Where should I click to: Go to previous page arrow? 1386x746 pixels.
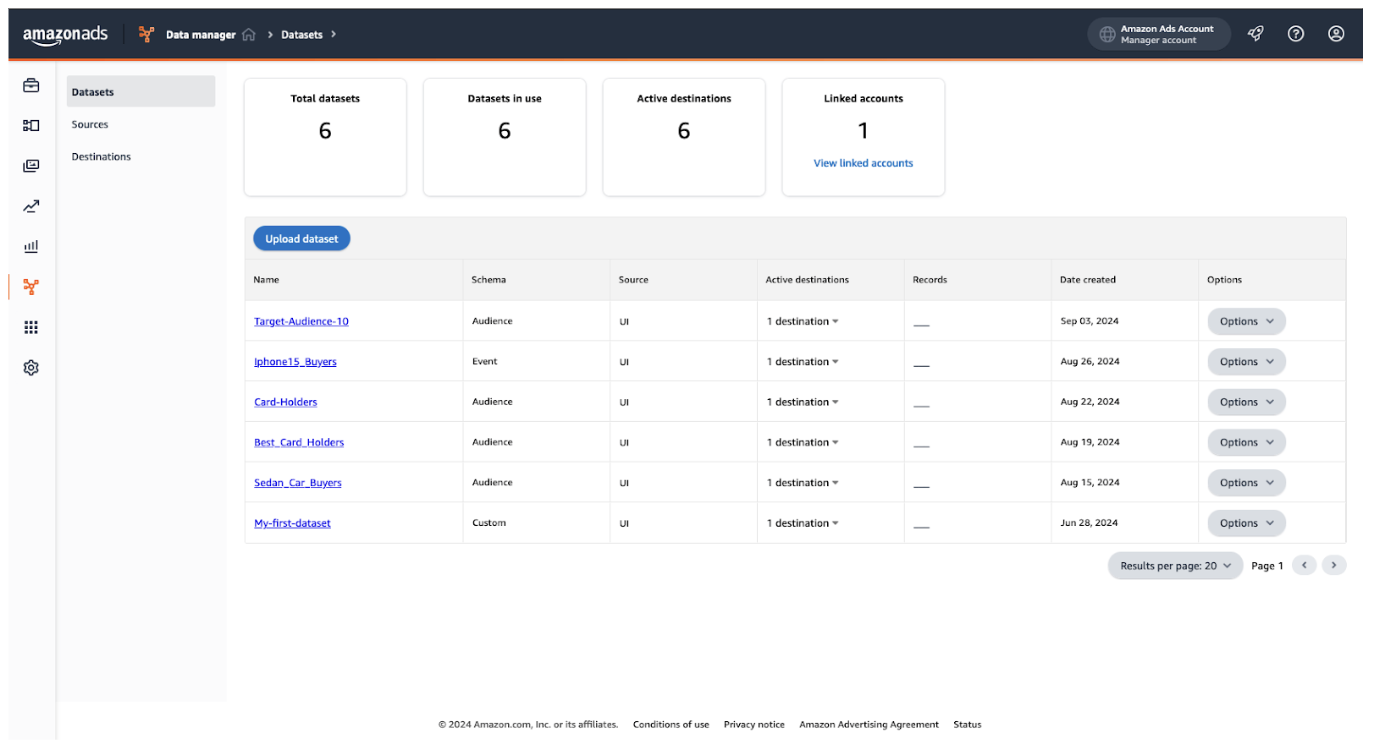[1304, 565]
